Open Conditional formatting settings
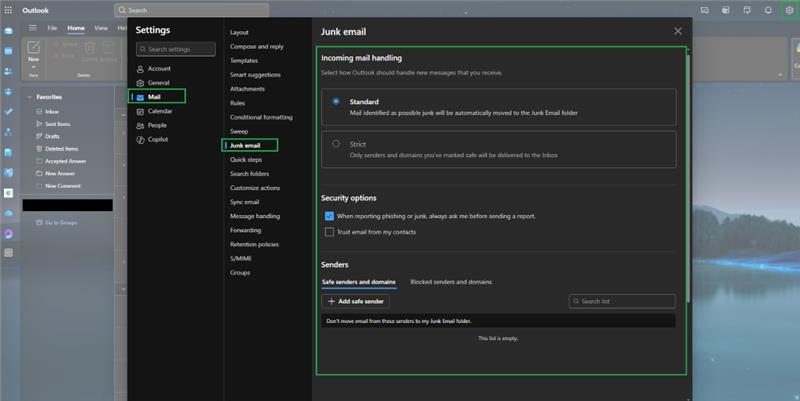This screenshot has height=401, width=800. pos(261,117)
